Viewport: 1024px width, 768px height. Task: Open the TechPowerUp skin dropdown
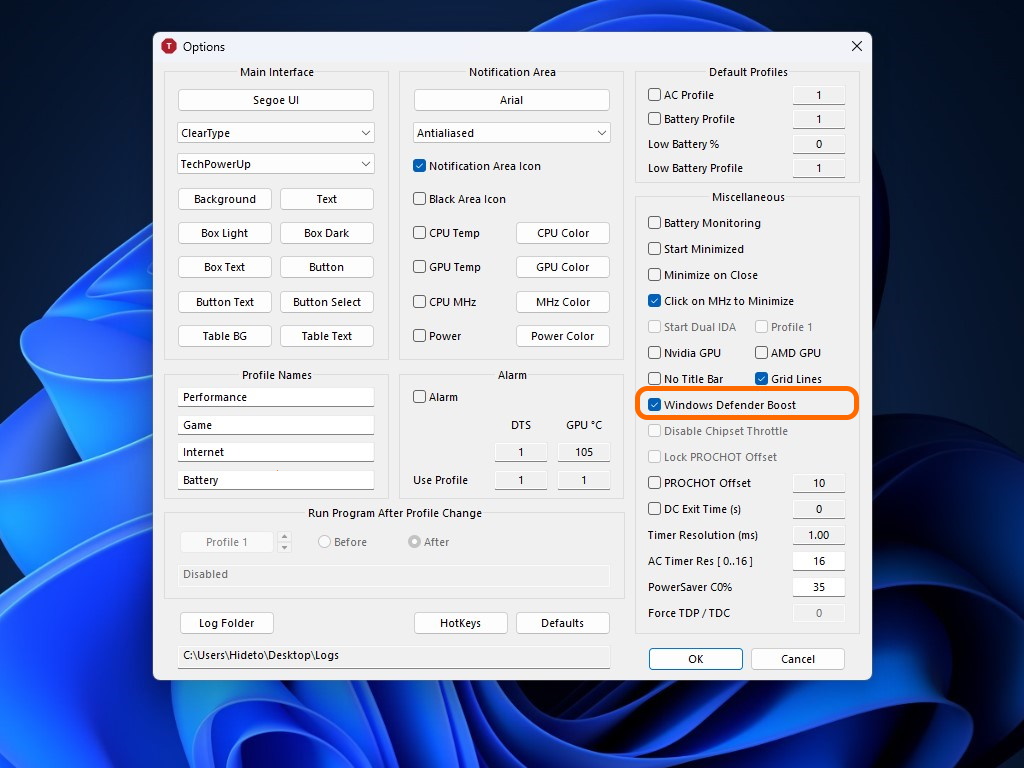click(275, 163)
